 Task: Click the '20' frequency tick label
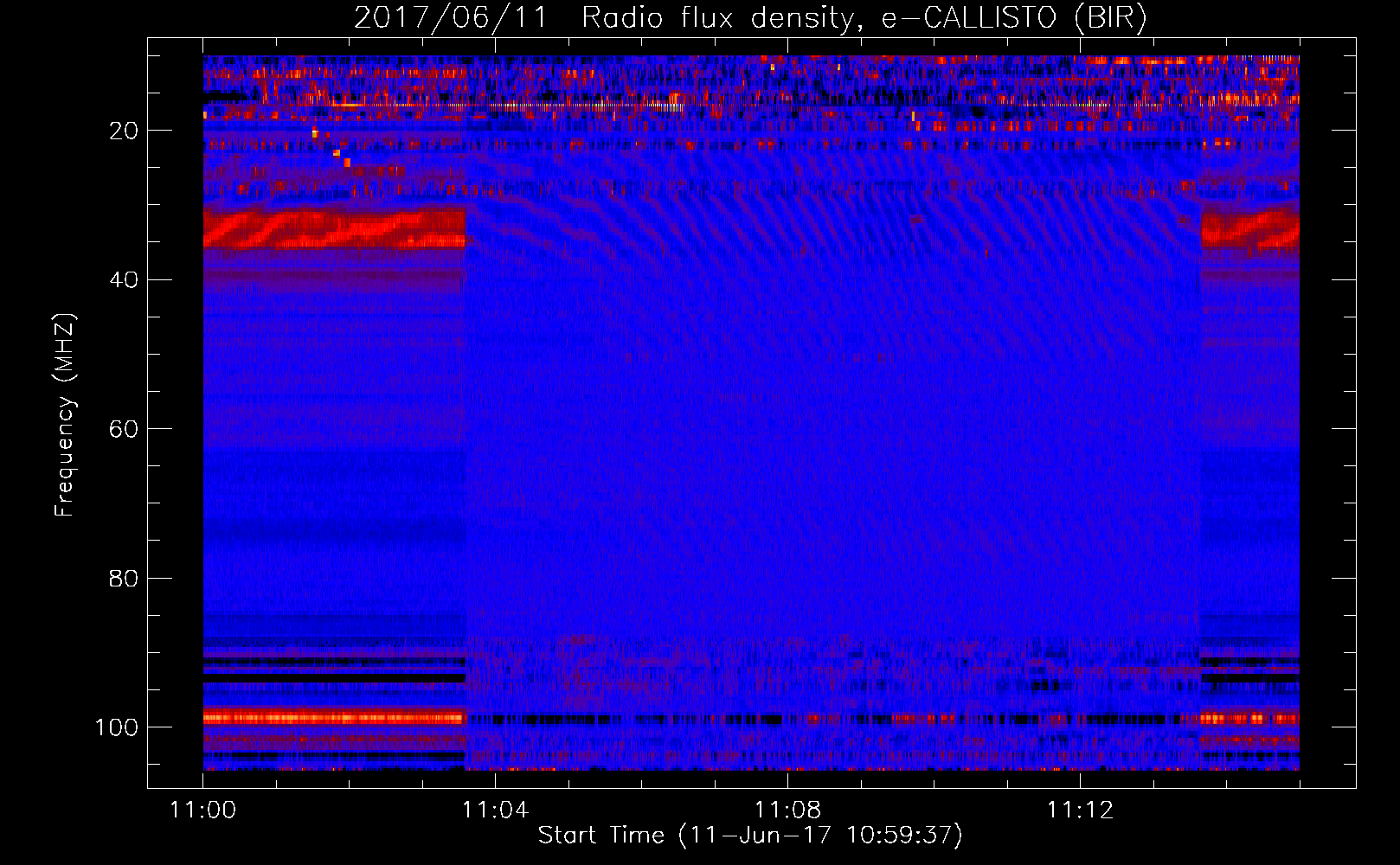click(x=124, y=131)
